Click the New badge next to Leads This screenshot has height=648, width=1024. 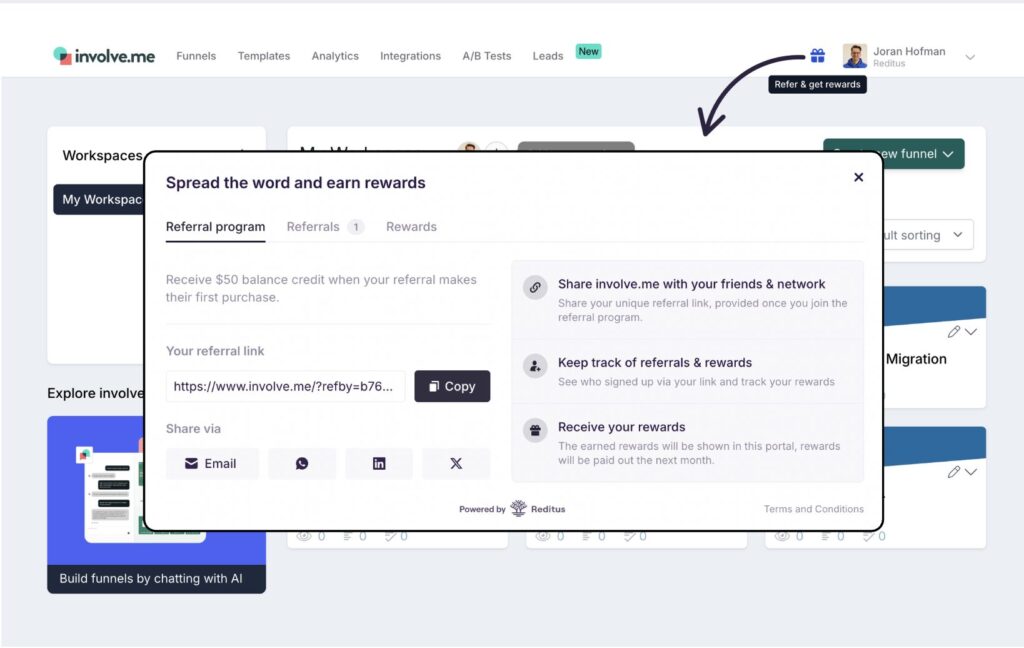point(588,52)
